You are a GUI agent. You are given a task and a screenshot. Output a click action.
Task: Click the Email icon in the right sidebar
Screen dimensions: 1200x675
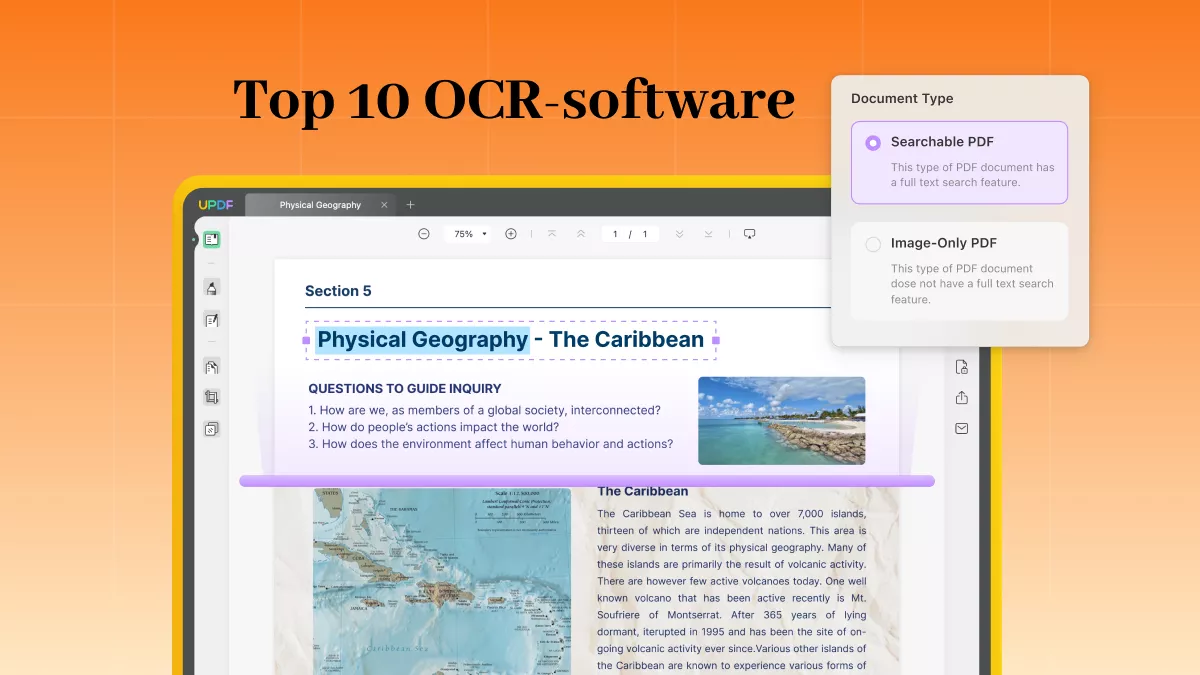click(x=961, y=428)
